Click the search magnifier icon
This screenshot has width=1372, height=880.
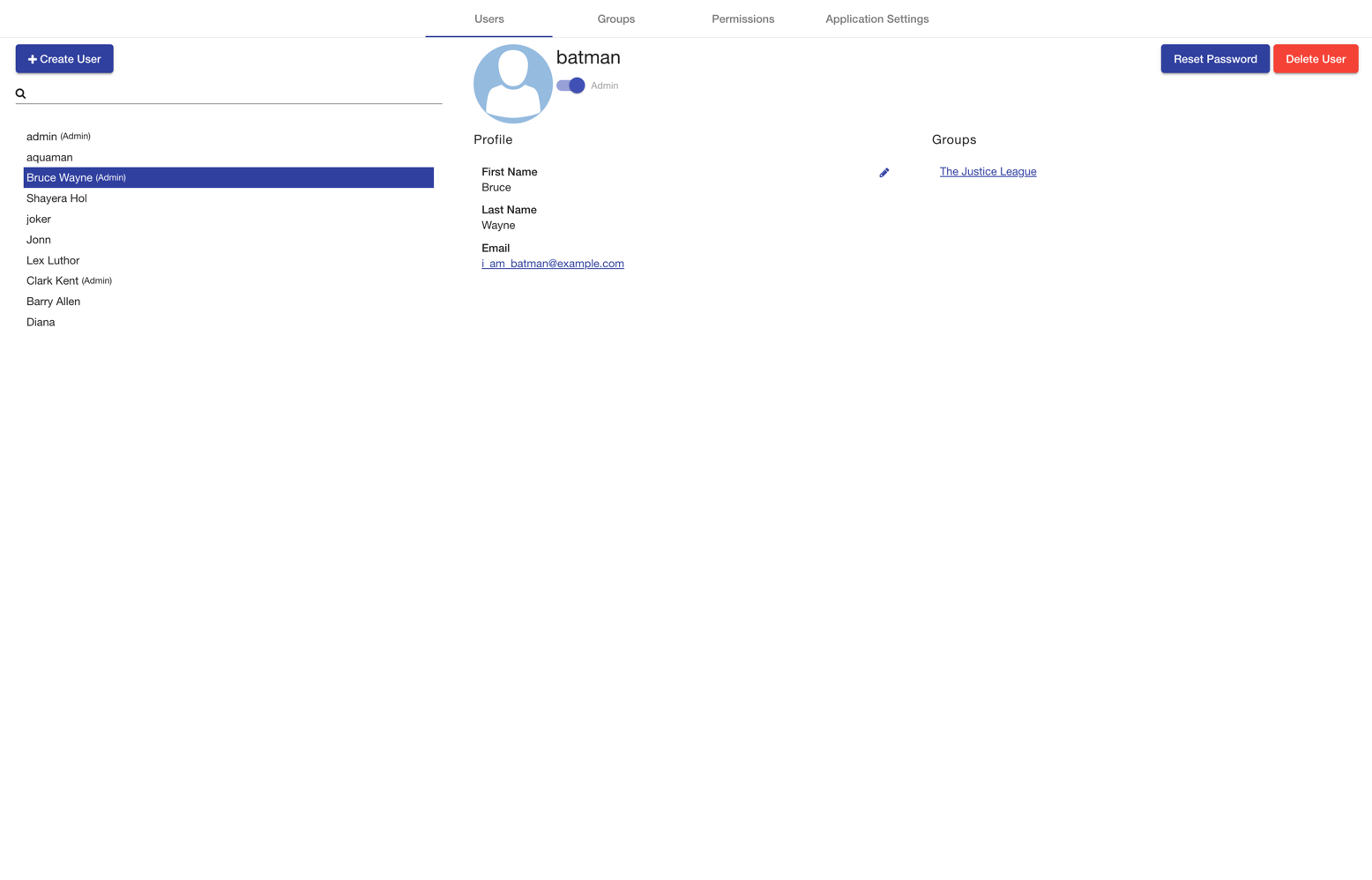click(x=20, y=93)
